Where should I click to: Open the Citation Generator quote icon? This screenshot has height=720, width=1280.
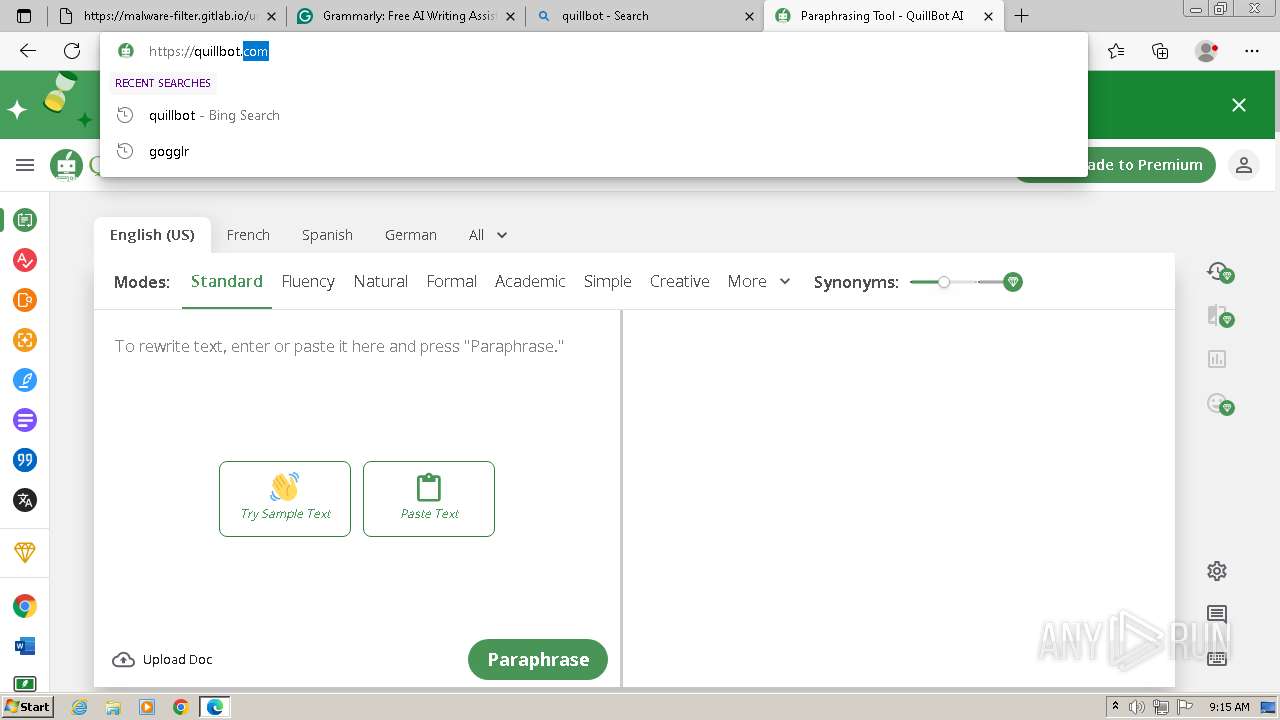[25, 460]
